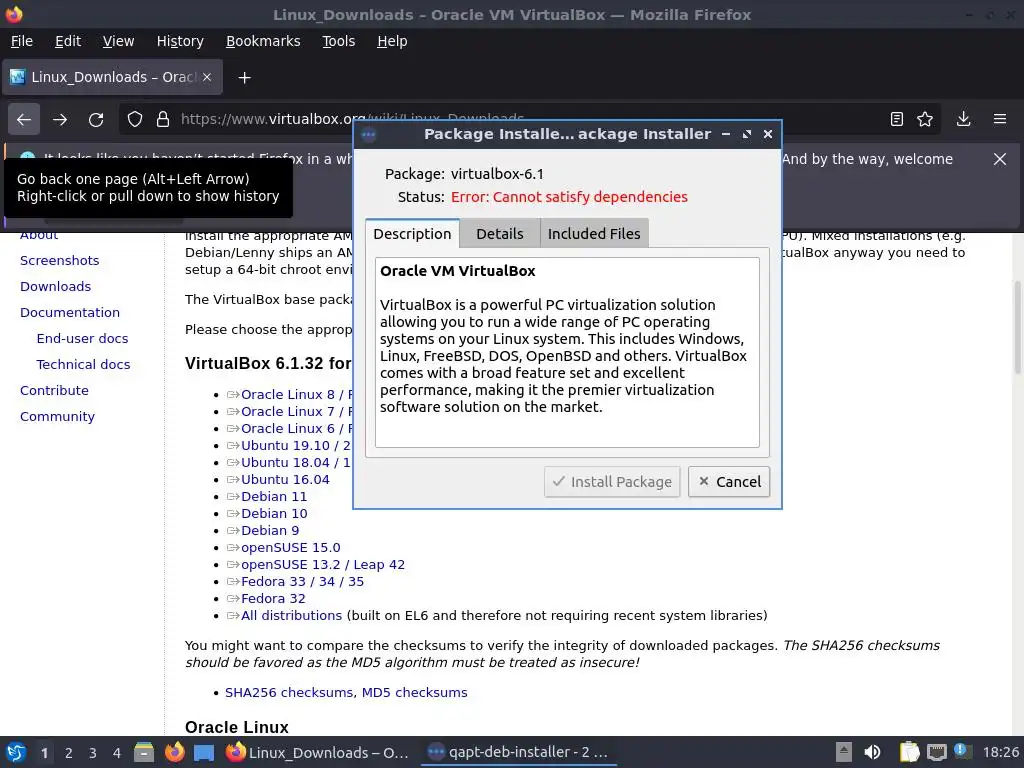
Task: Open the History menu
Action: point(180,41)
